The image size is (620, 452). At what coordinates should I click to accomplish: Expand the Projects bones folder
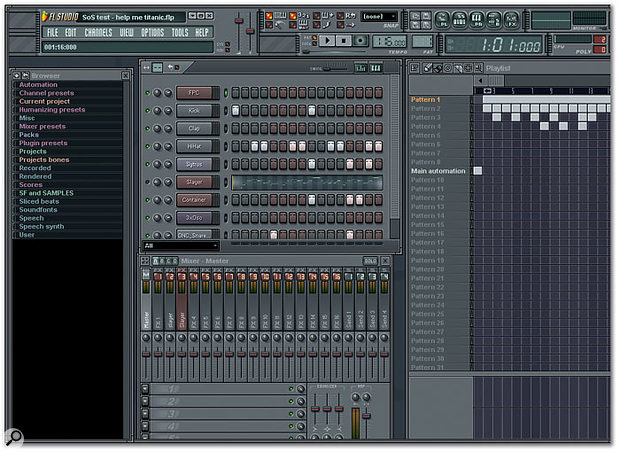(44, 160)
